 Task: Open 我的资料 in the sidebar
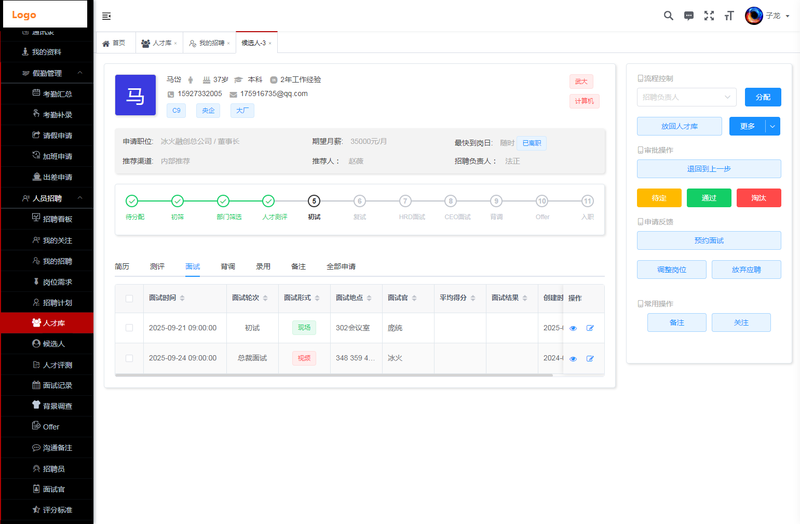[x=47, y=52]
